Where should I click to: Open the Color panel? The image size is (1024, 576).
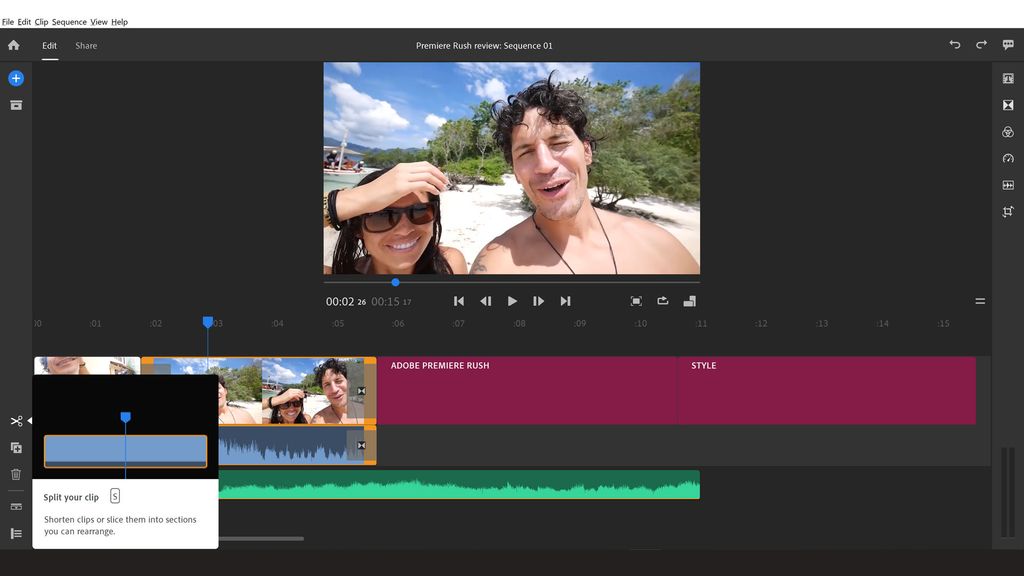(x=1008, y=131)
